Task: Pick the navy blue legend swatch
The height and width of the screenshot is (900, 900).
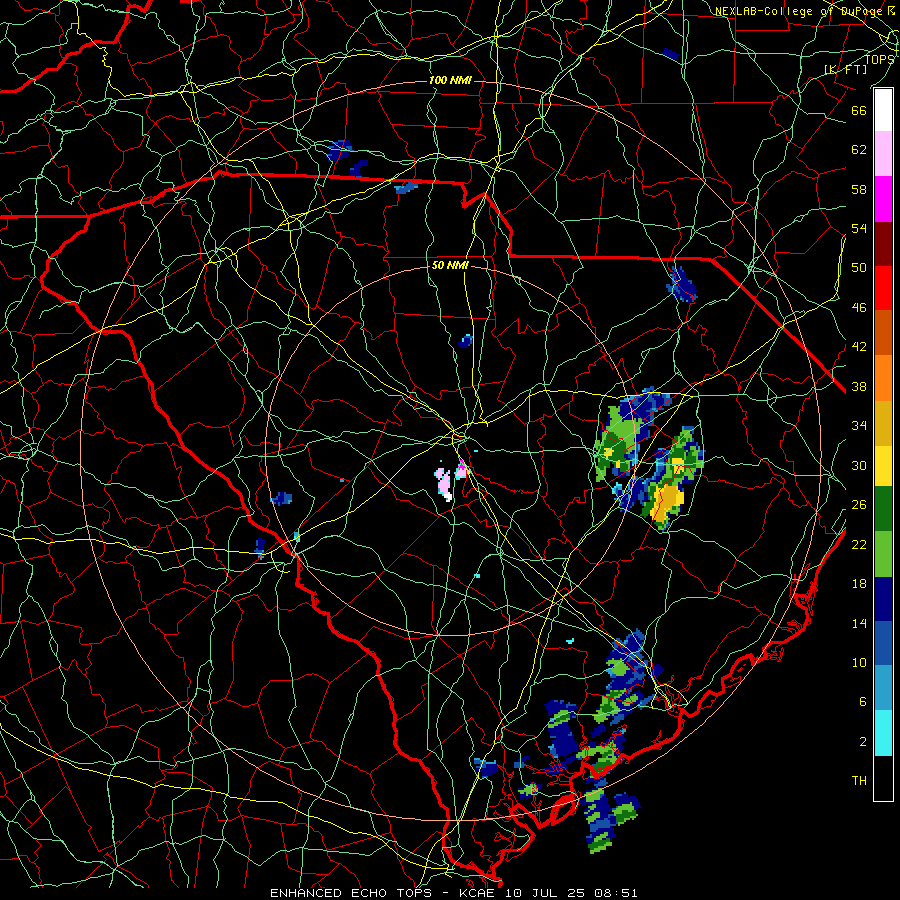Action: pyautogui.click(x=883, y=599)
